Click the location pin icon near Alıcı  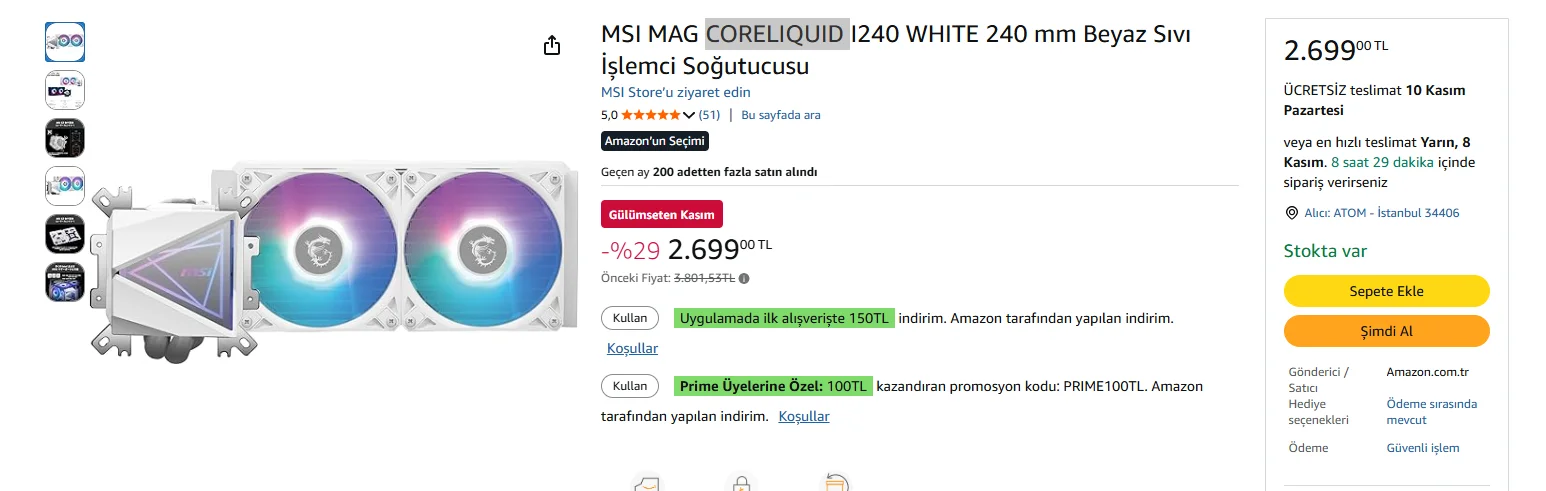point(1291,213)
